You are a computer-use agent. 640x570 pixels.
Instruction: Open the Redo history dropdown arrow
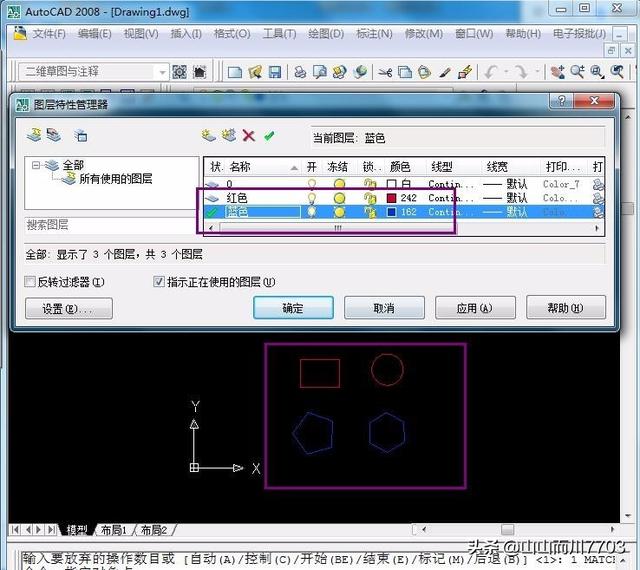coord(537,72)
